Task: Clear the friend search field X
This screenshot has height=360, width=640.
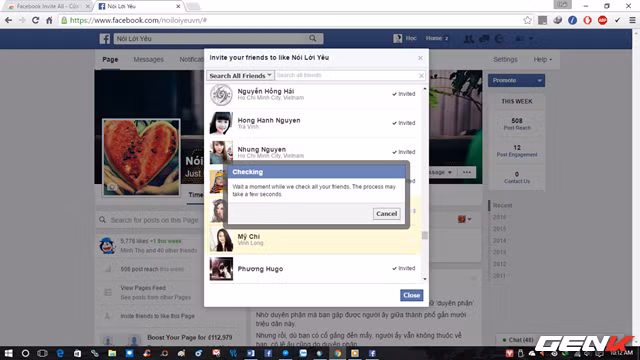Action: coord(421,76)
